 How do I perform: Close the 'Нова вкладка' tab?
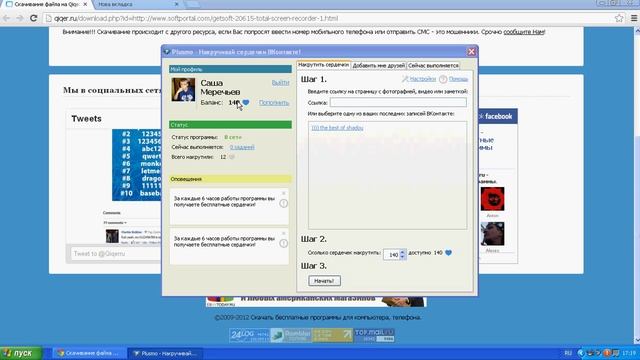tap(176, 4)
